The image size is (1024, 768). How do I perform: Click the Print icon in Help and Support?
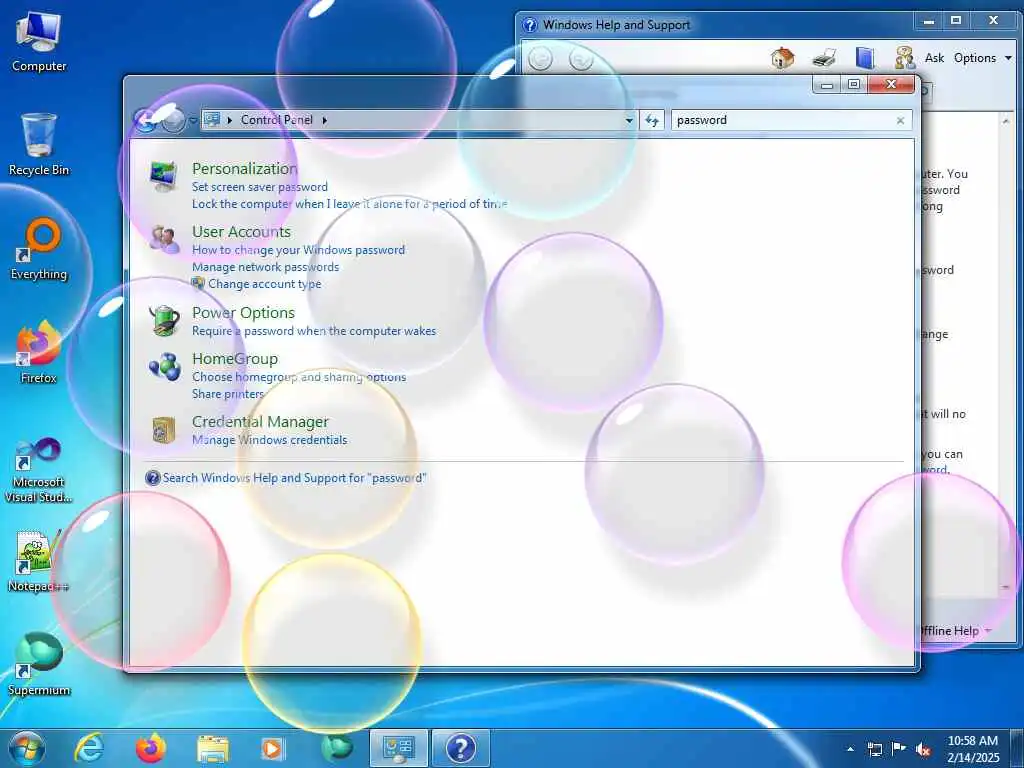(x=824, y=57)
